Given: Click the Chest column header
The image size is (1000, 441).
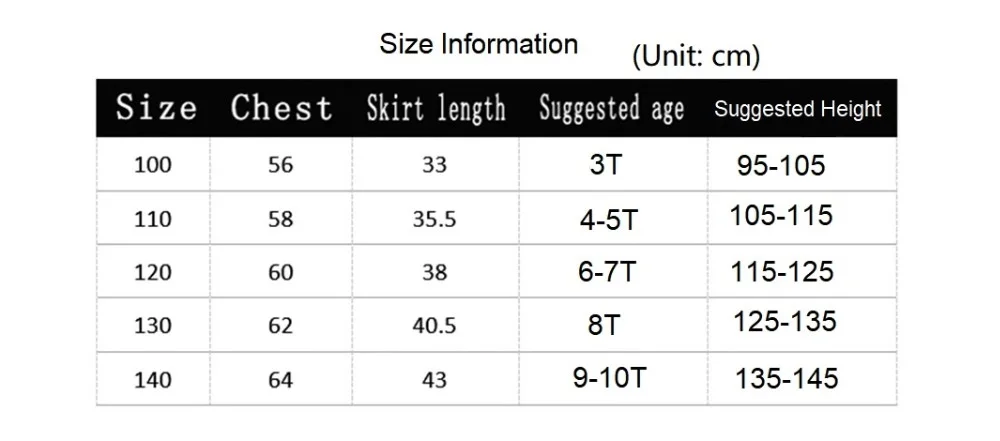Looking at the screenshot, I should click(x=281, y=107).
